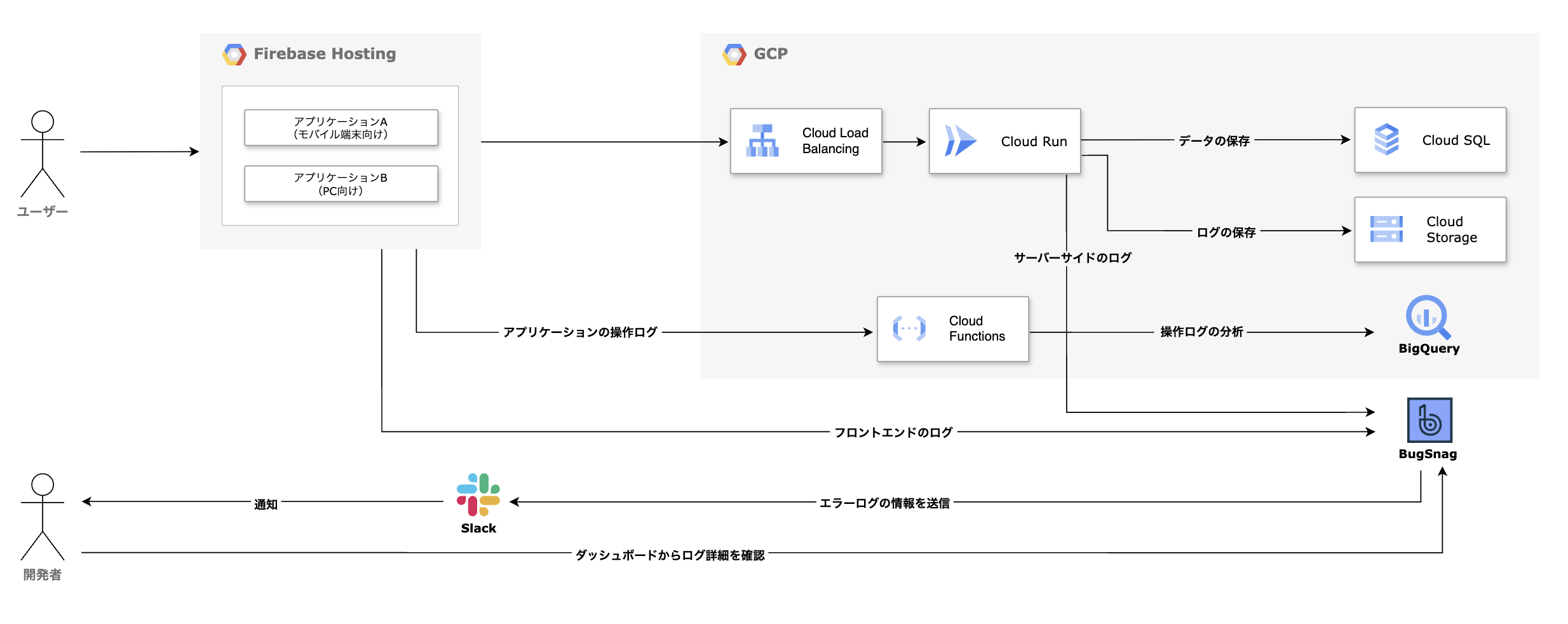Click the サーバーサイドのログ label

(x=1072, y=257)
